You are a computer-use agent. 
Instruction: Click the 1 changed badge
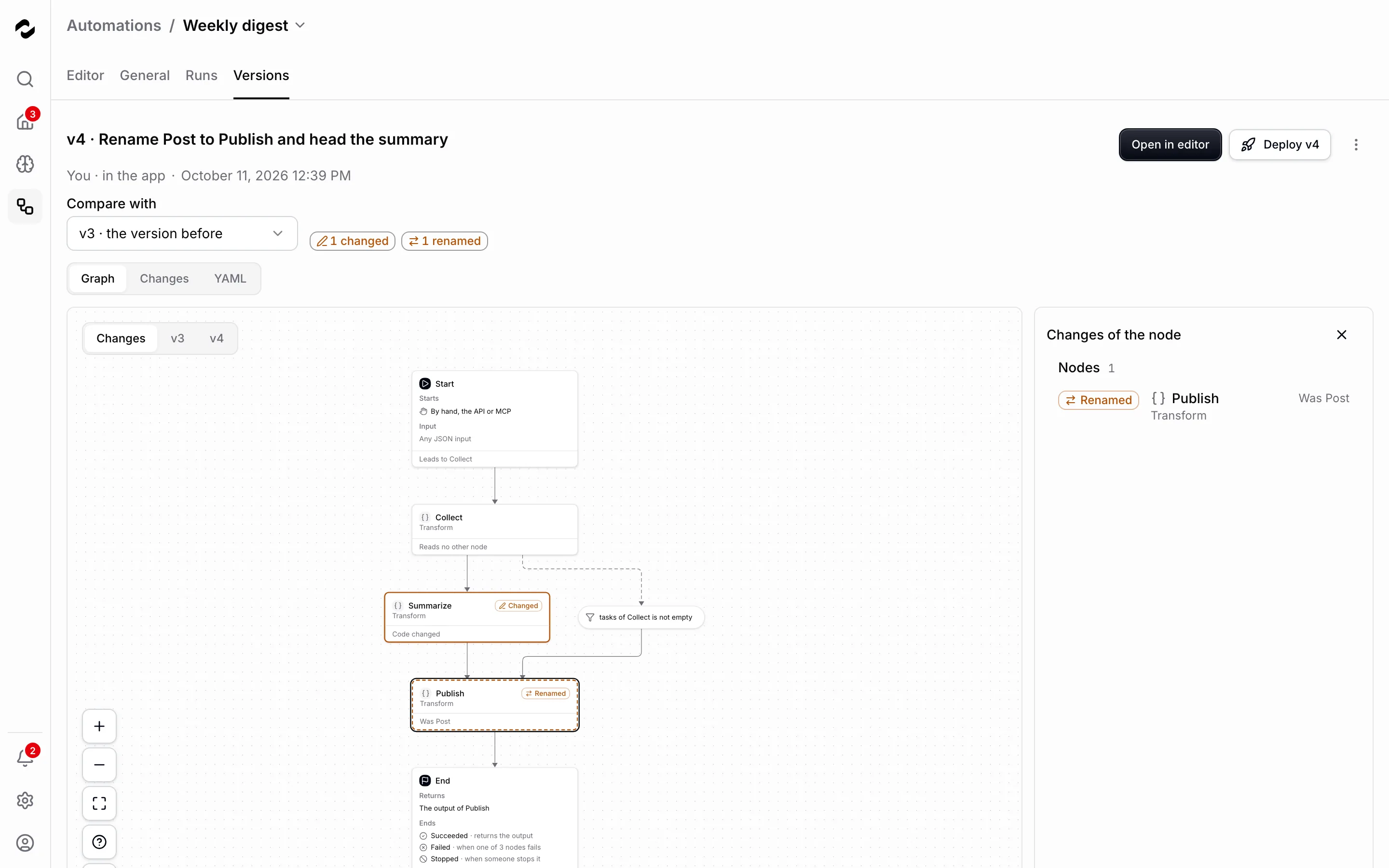point(353,241)
